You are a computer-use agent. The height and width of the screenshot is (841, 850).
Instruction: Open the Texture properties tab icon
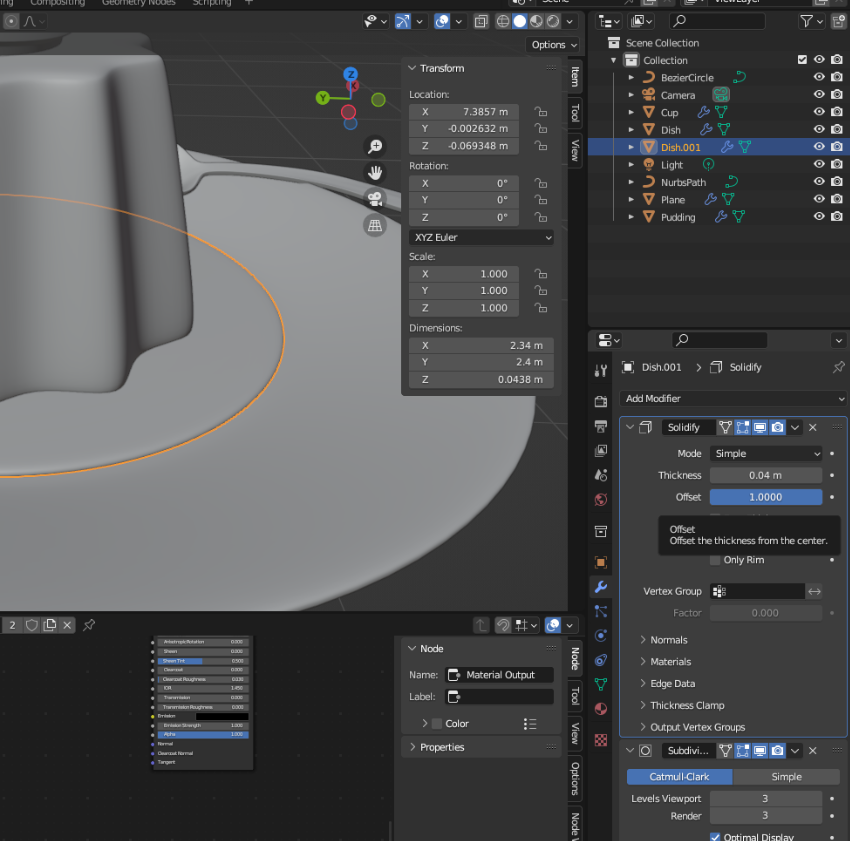pos(601,740)
